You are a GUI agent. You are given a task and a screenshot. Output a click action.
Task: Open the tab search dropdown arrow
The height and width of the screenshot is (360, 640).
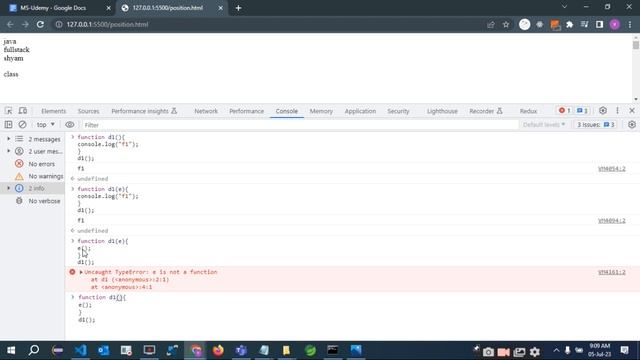coord(564,7)
